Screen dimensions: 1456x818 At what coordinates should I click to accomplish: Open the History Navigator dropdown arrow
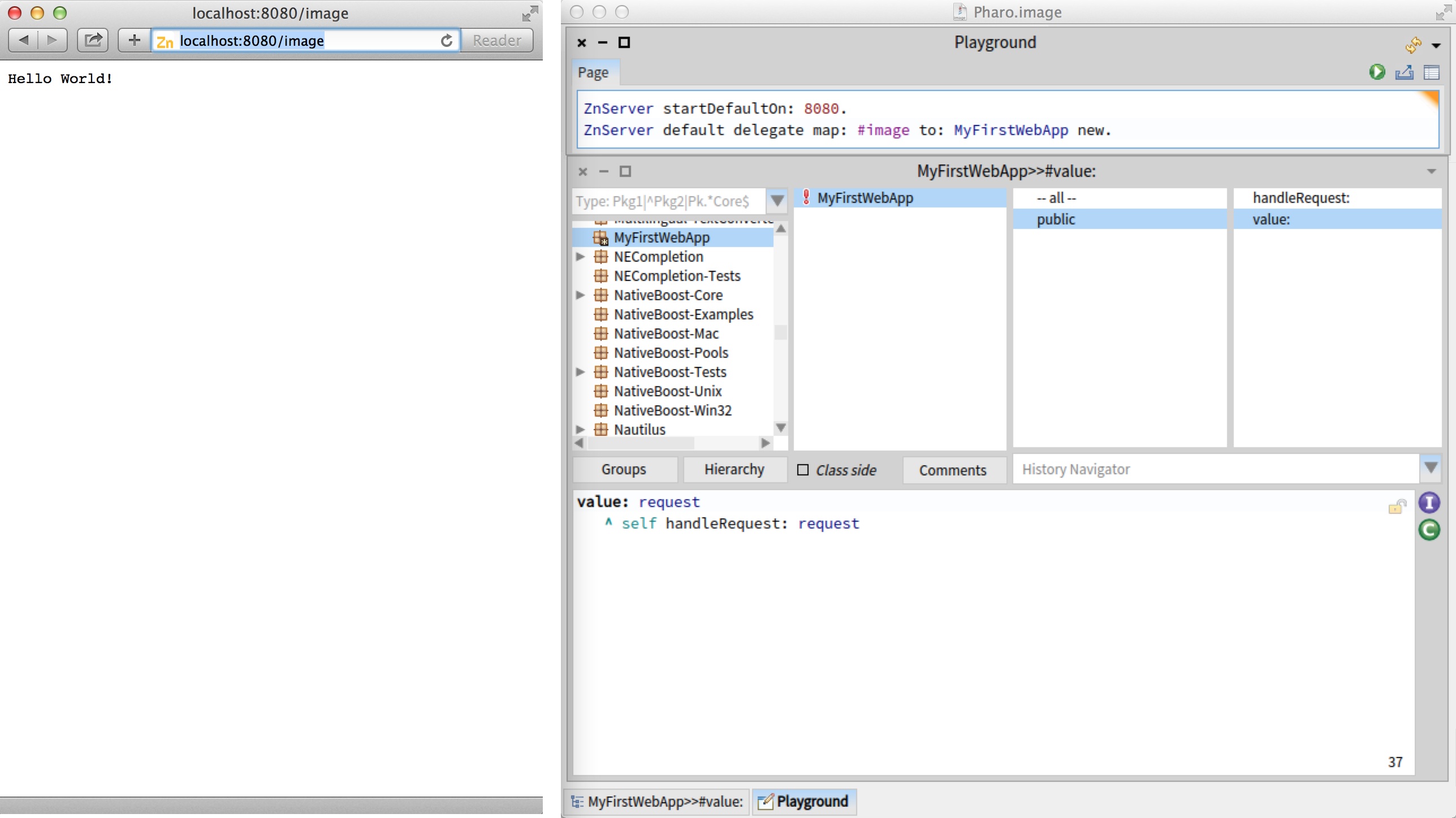click(x=1431, y=468)
